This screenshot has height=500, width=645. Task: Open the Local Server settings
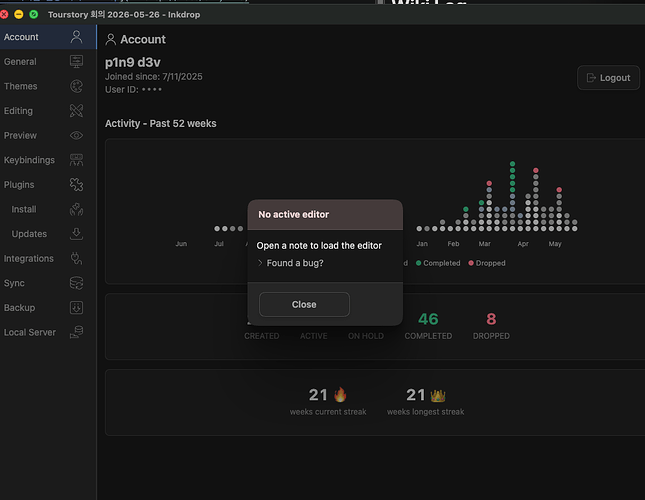coord(48,332)
